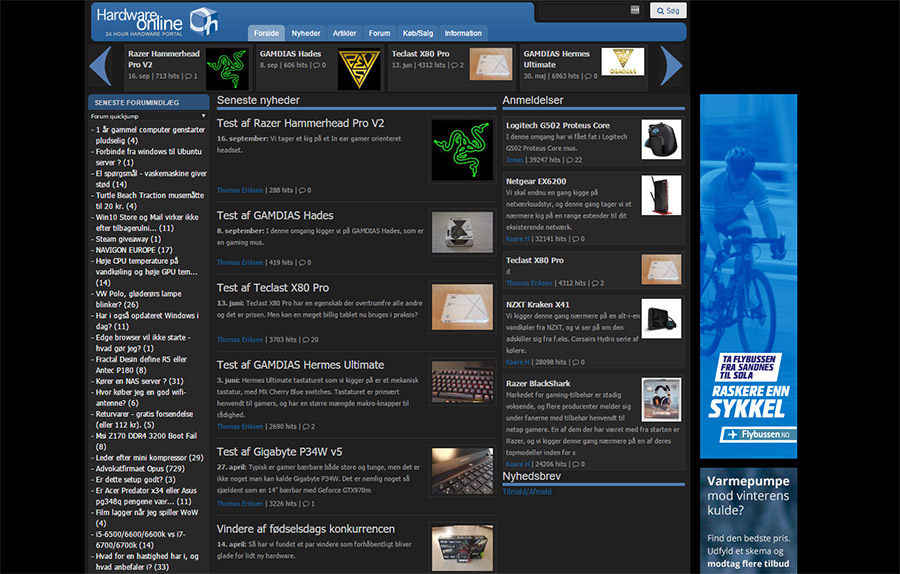Click Teclast X80 Pro review image

pyautogui.click(x=661, y=269)
